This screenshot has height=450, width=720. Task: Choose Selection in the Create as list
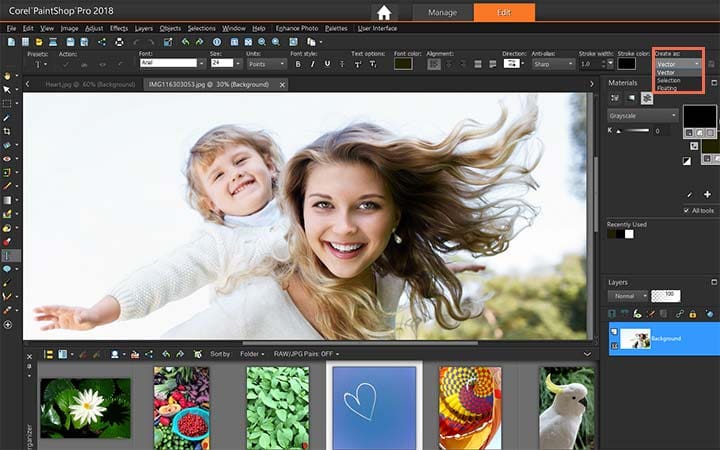tap(668, 80)
